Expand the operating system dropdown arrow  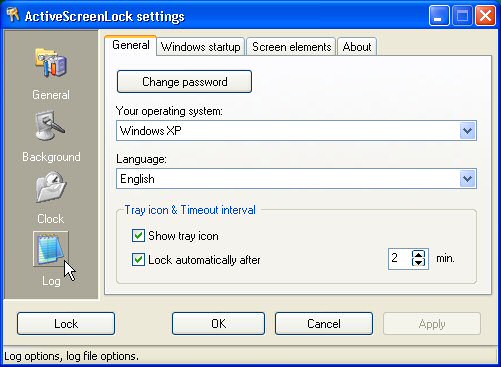tap(467, 131)
